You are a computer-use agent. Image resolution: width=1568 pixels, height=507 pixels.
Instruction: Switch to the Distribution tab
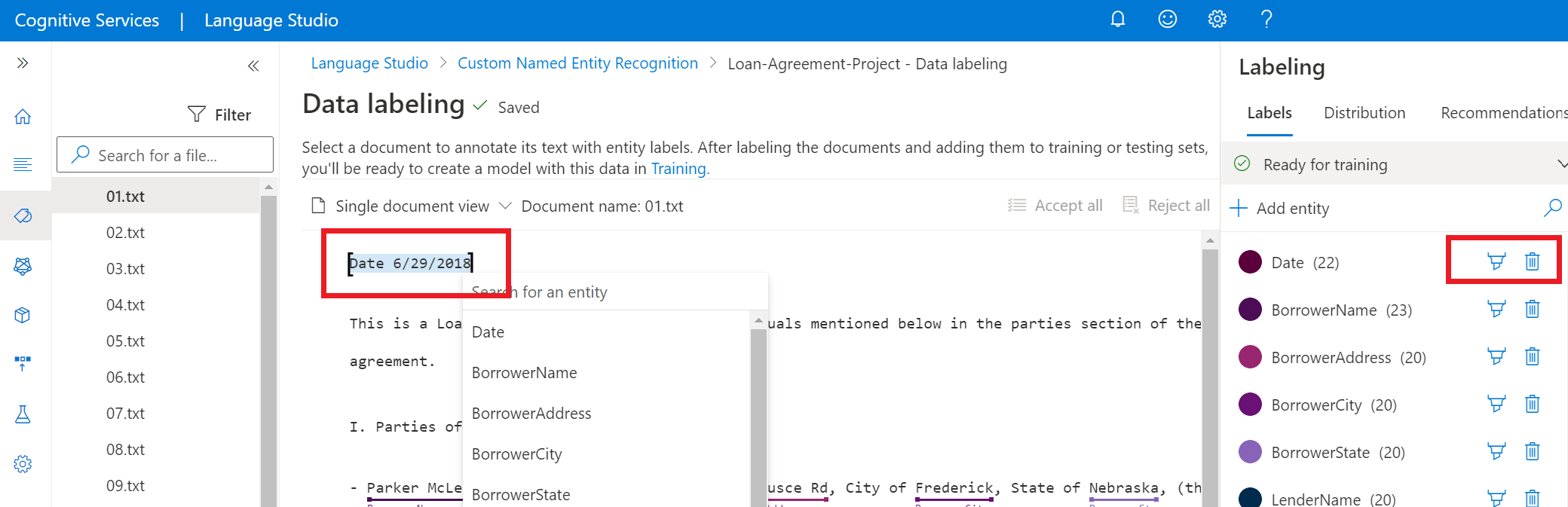point(1364,113)
